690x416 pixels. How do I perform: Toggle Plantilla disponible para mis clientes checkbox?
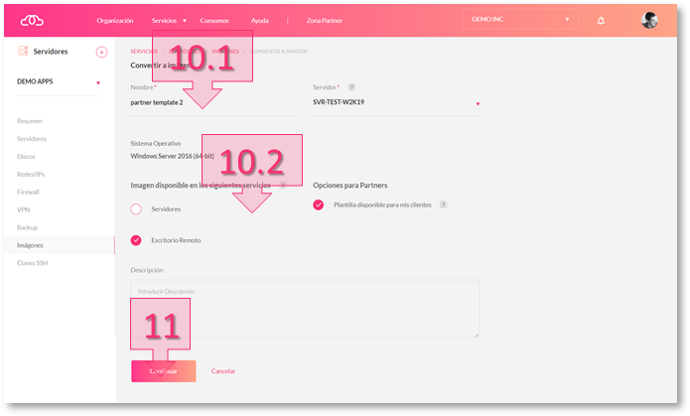pyautogui.click(x=319, y=204)
